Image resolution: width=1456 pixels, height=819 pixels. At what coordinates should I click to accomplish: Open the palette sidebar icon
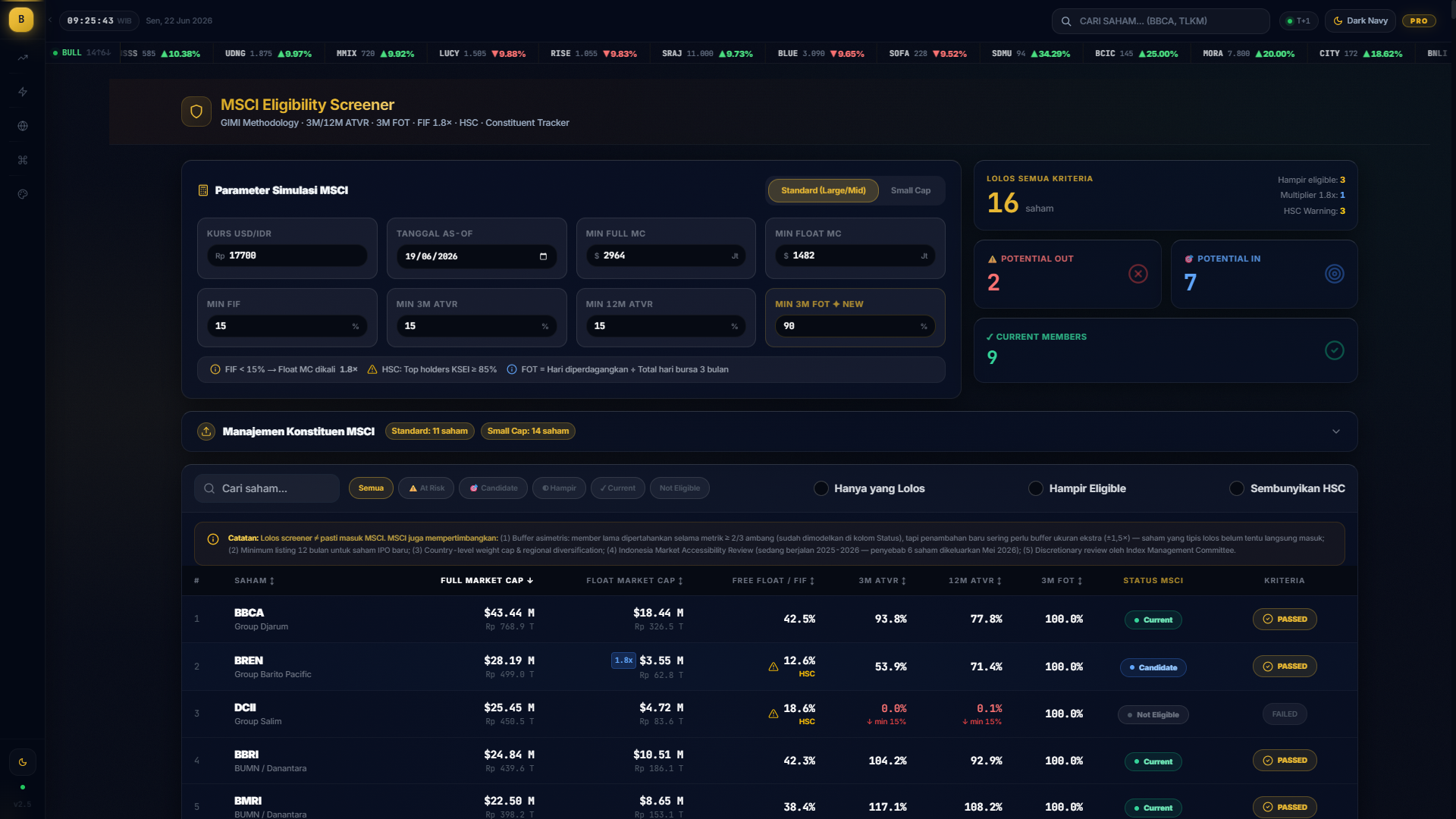point(23,194)
